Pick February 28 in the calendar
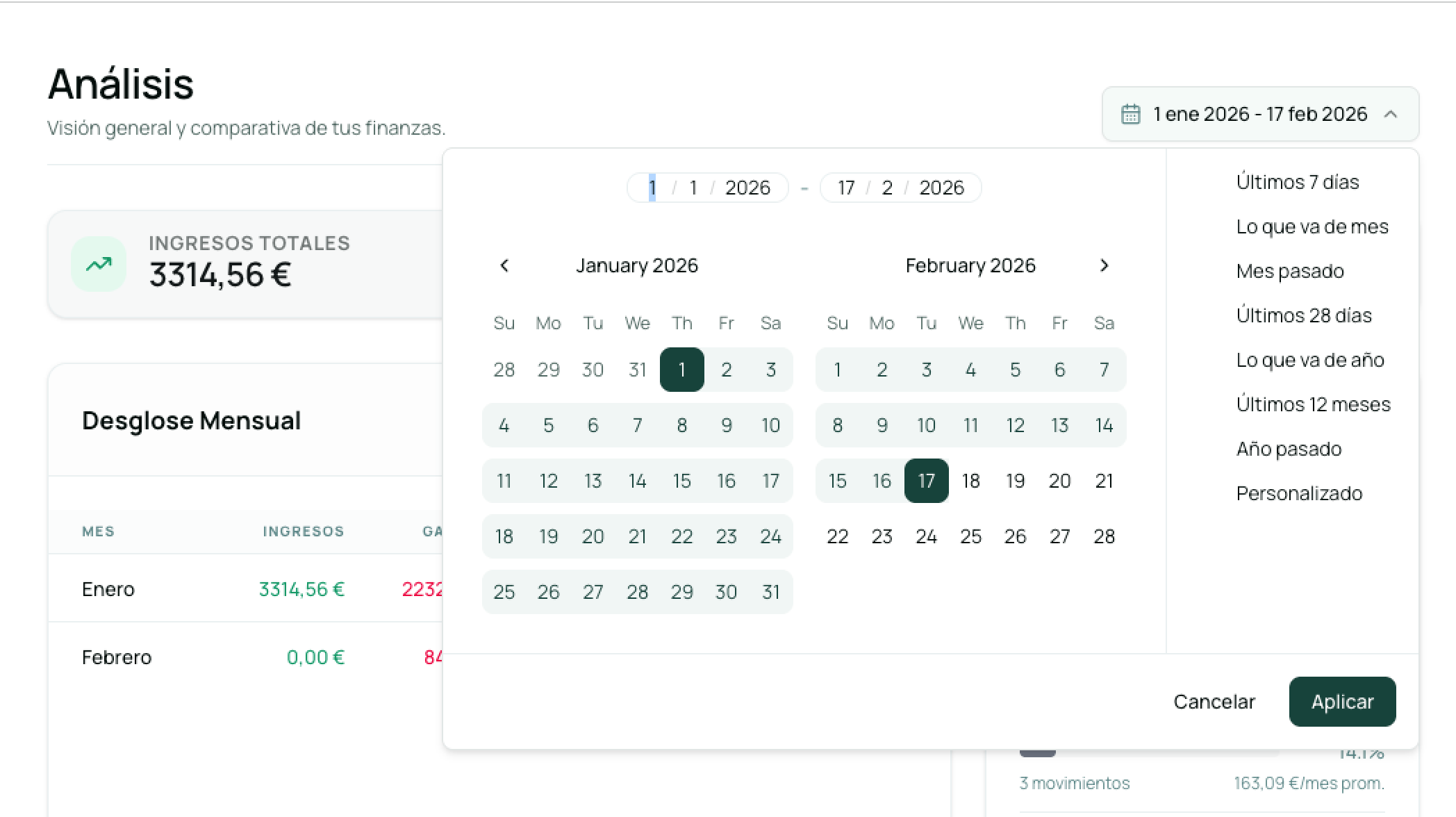 [x=1104, y=536]
